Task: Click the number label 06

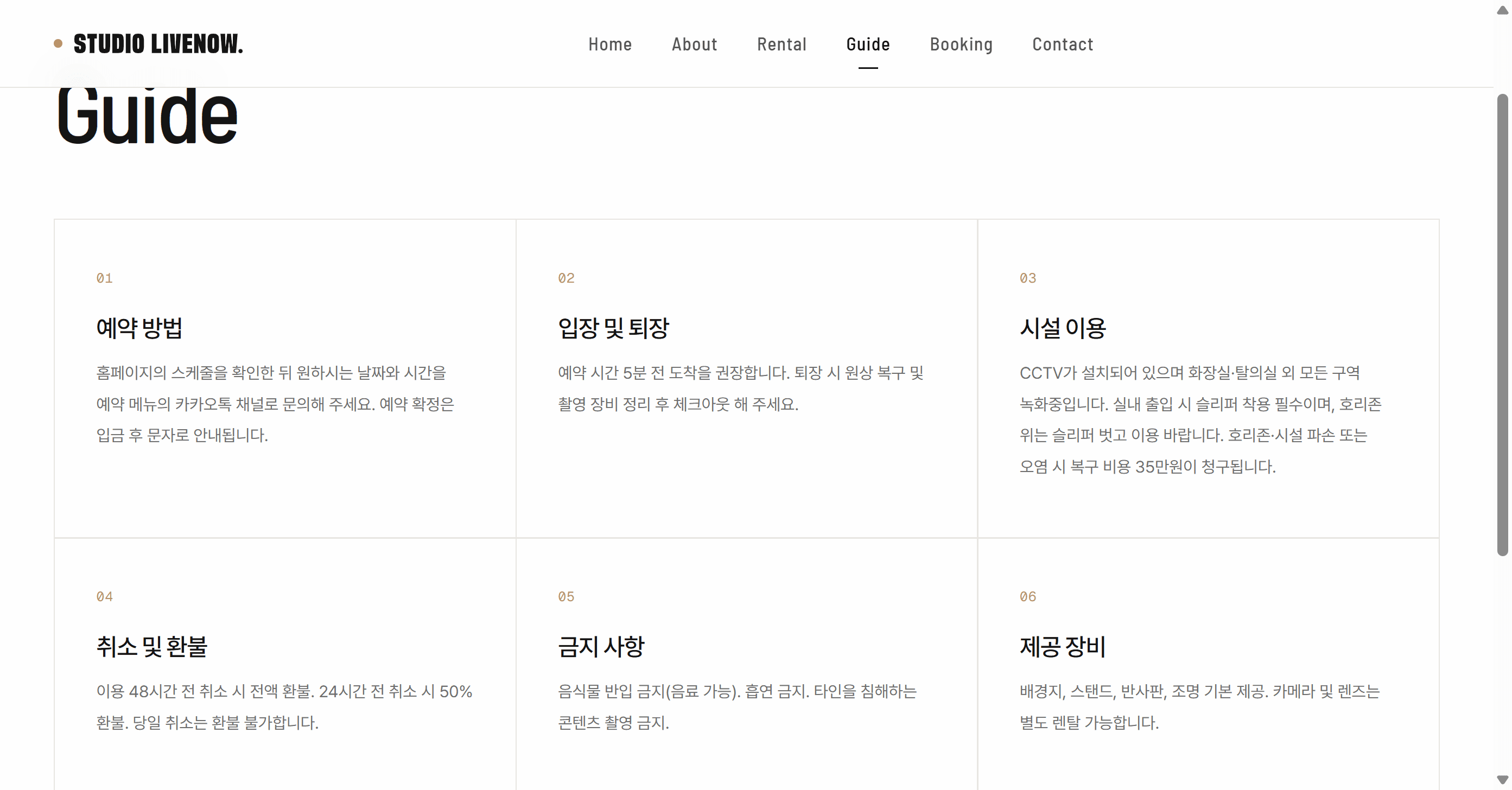Action: click(x=1028, y=597)
